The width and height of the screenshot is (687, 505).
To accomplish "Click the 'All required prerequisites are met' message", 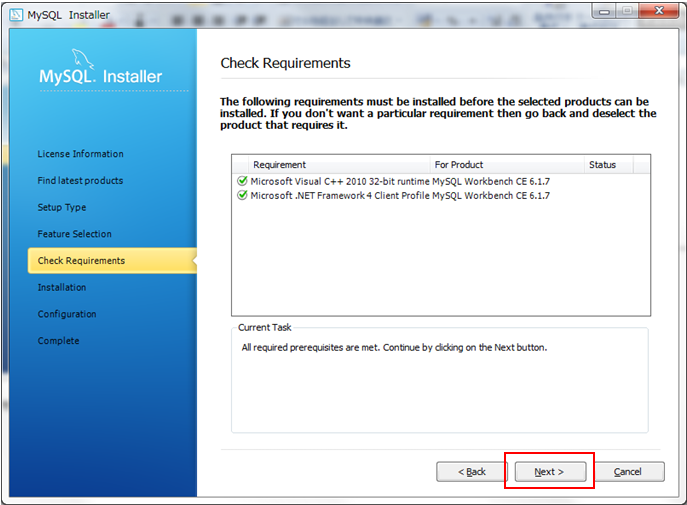I will pos(394,347).
